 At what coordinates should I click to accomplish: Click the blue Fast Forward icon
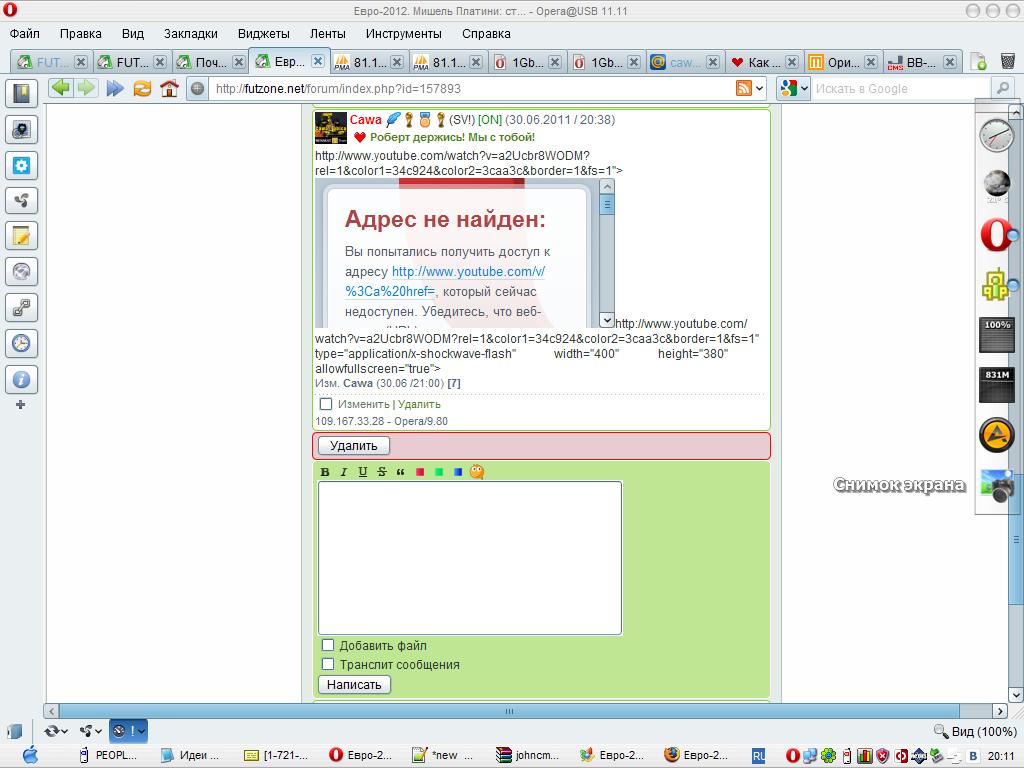[x=115, y=88]
